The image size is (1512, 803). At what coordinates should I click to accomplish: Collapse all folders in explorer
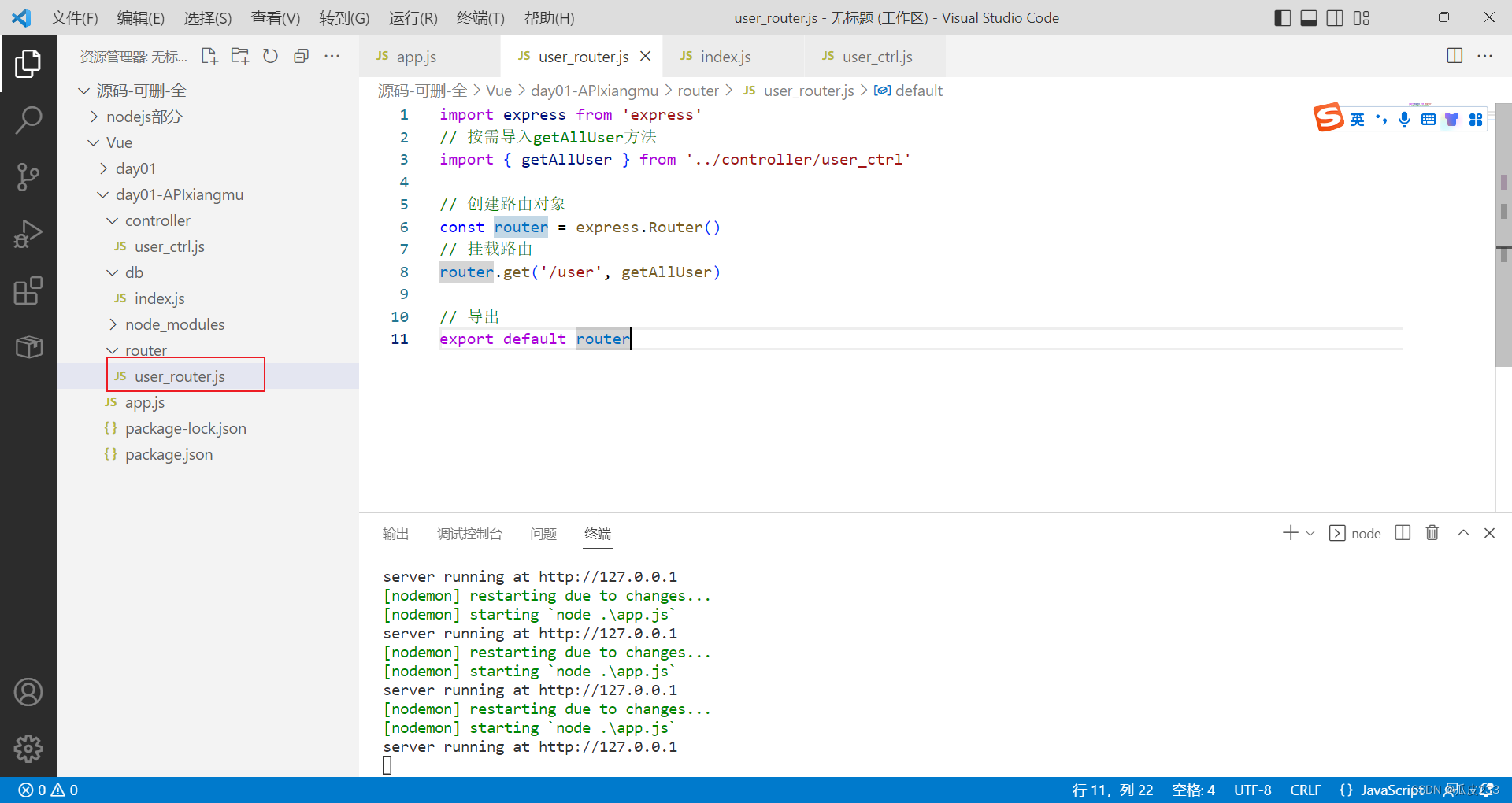click(301, 56)
